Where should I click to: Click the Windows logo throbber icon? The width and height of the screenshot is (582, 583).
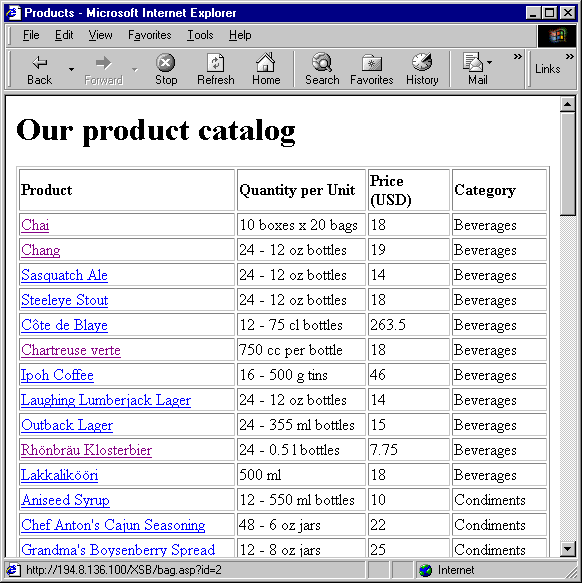[557, 36]
